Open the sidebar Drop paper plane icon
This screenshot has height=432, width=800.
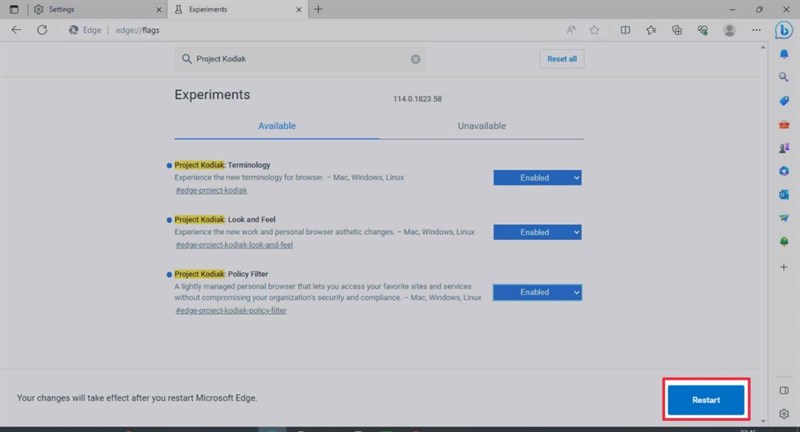(784, 218)
